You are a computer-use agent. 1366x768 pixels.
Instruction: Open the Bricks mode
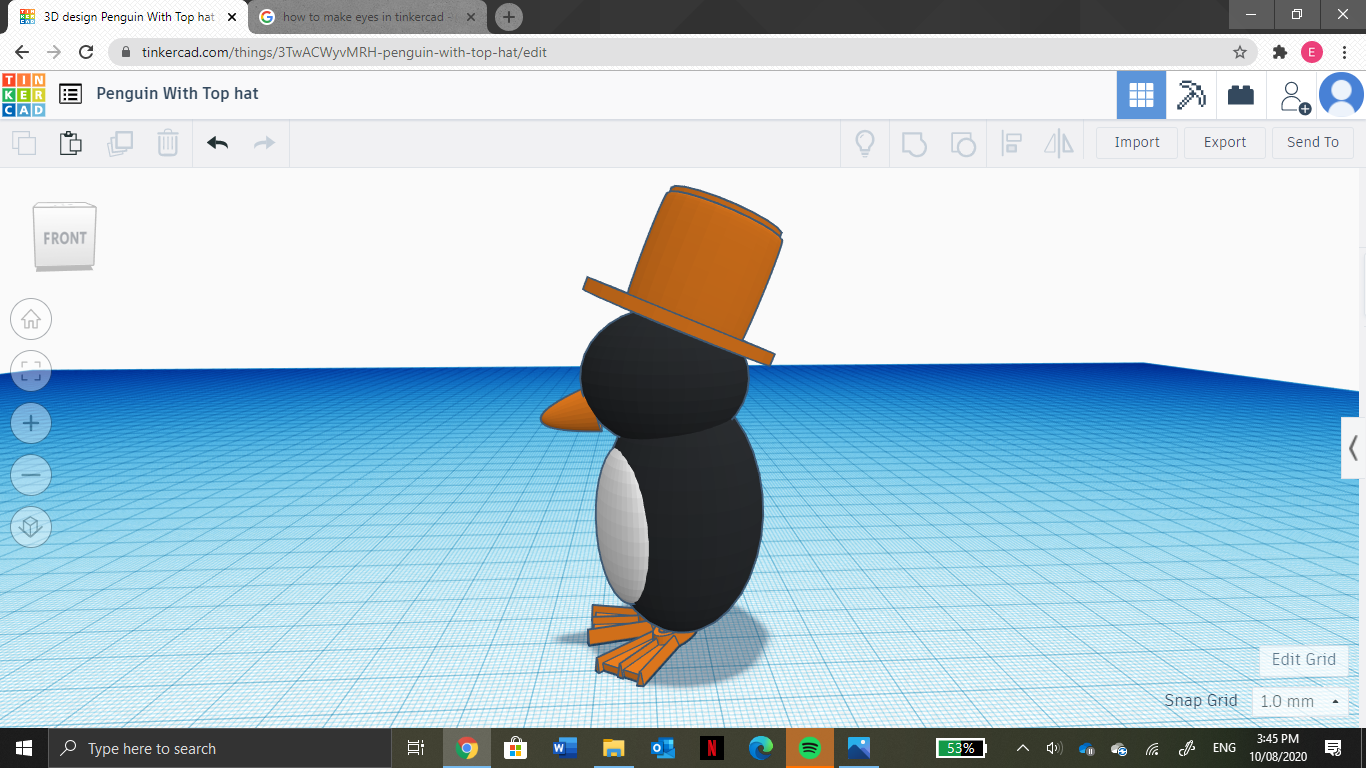tap(1241, 95)
